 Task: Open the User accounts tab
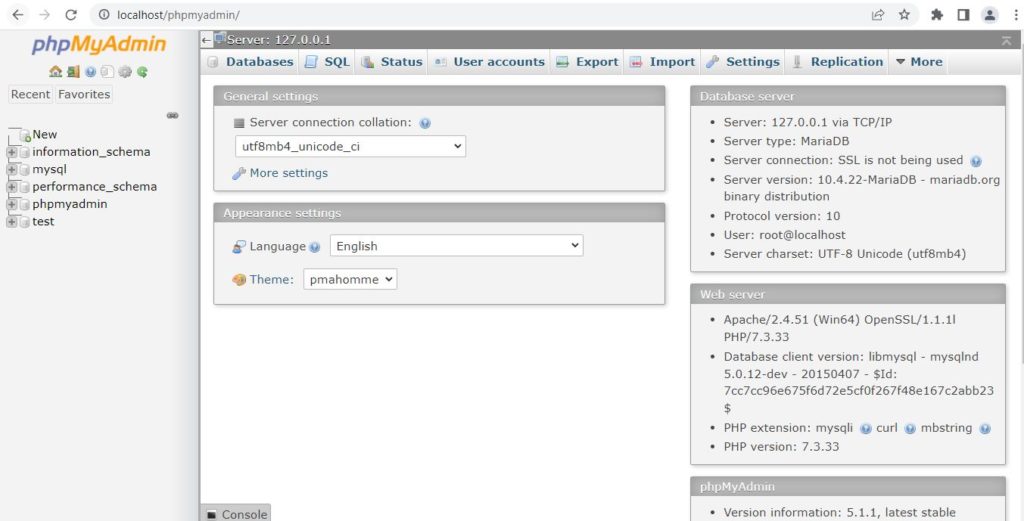pos(490,62)
